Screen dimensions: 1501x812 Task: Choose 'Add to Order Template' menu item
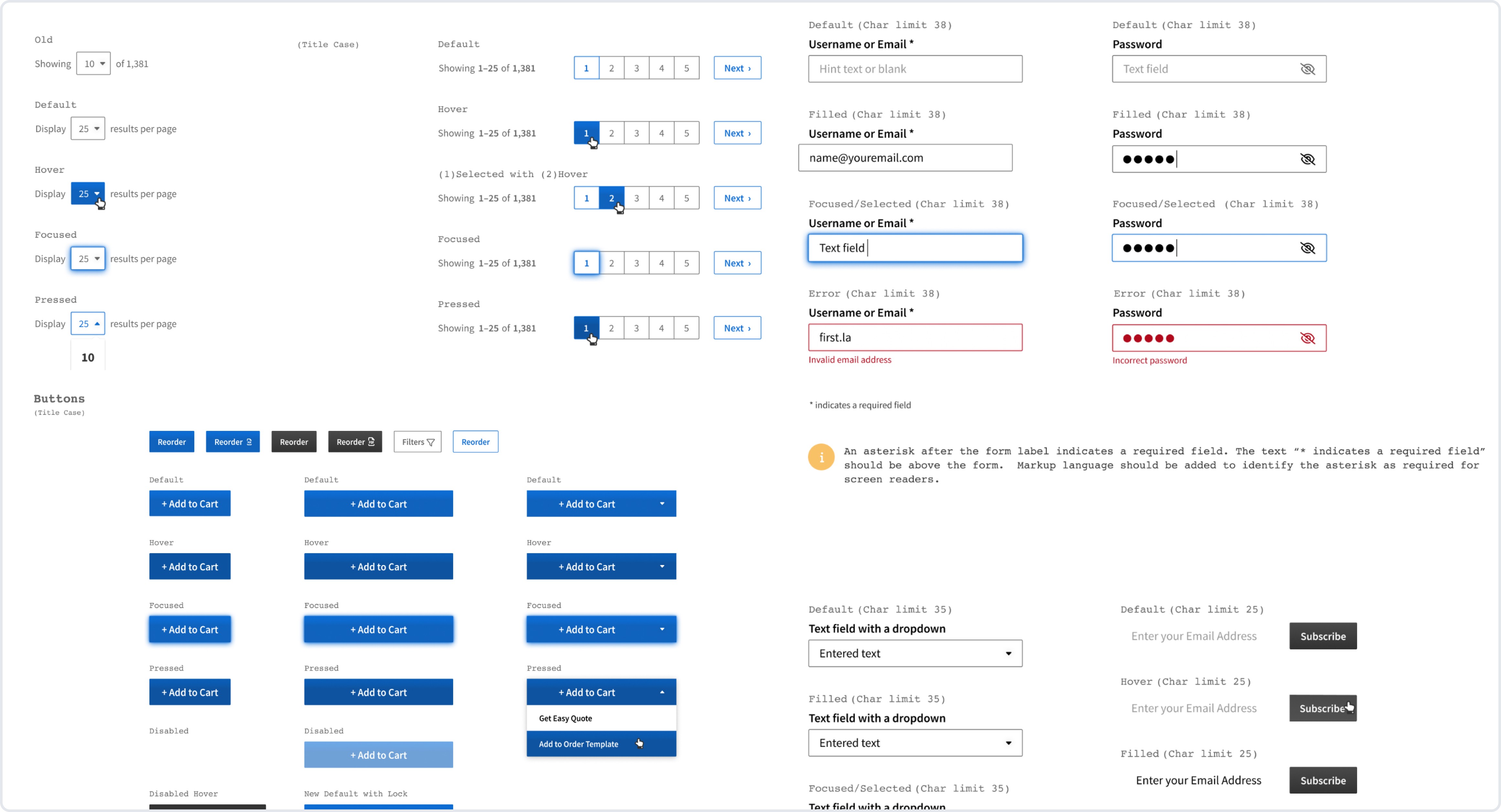tap(578, 744)
